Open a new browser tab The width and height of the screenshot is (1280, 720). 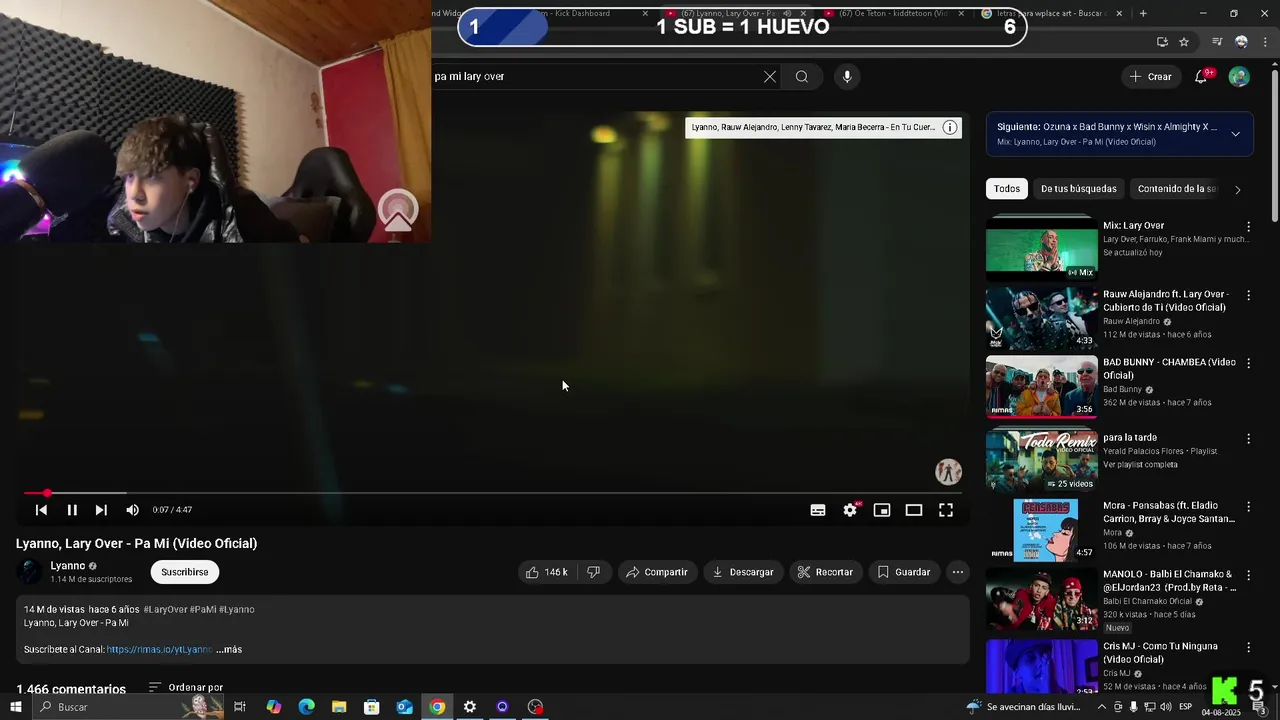[1143, 14]
